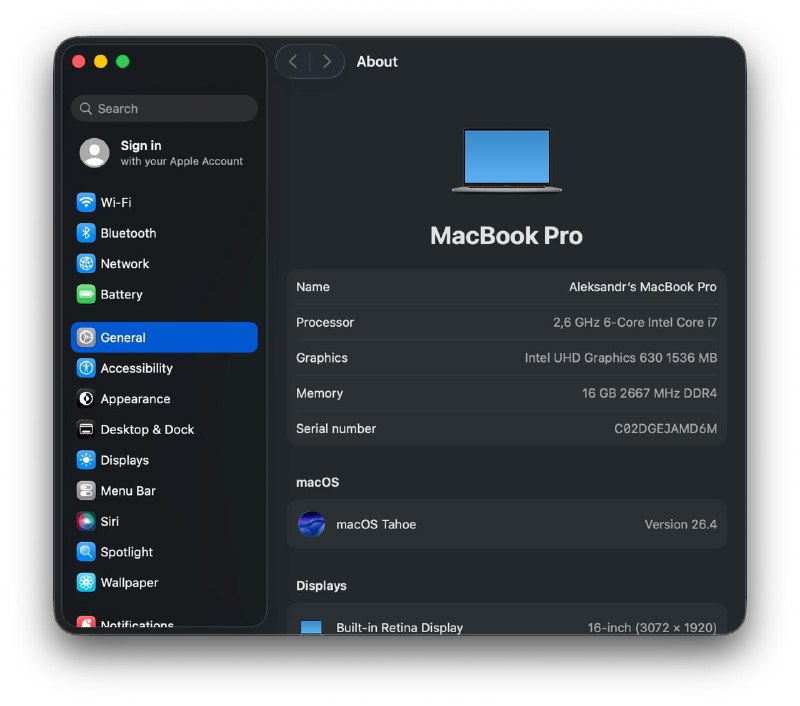Open Network settings globe icon

click(86, 264)
